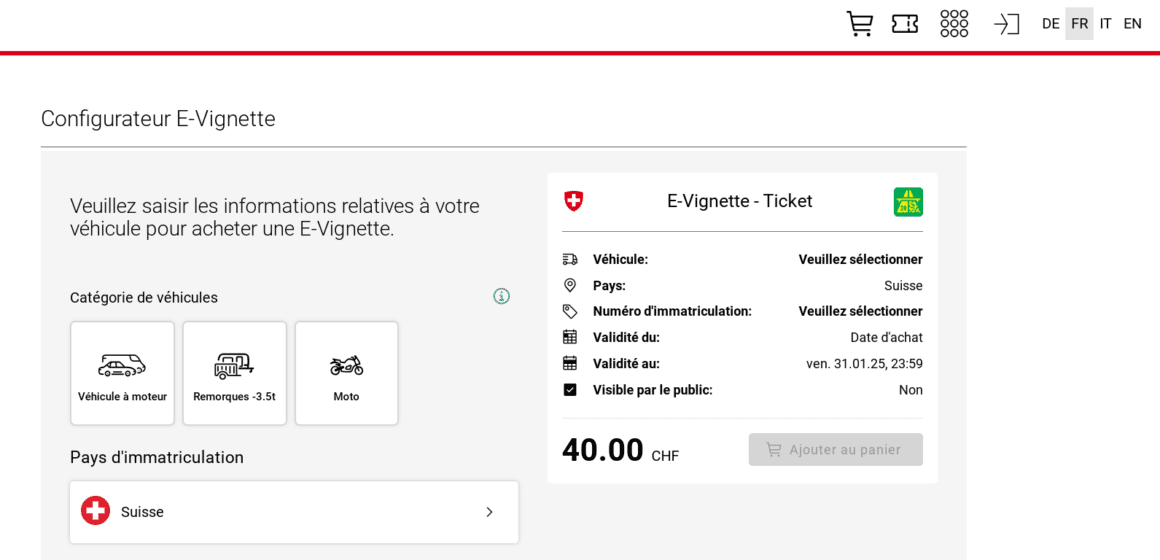
Task: Click the Validité du calendar icon
Action: (570, 337)
